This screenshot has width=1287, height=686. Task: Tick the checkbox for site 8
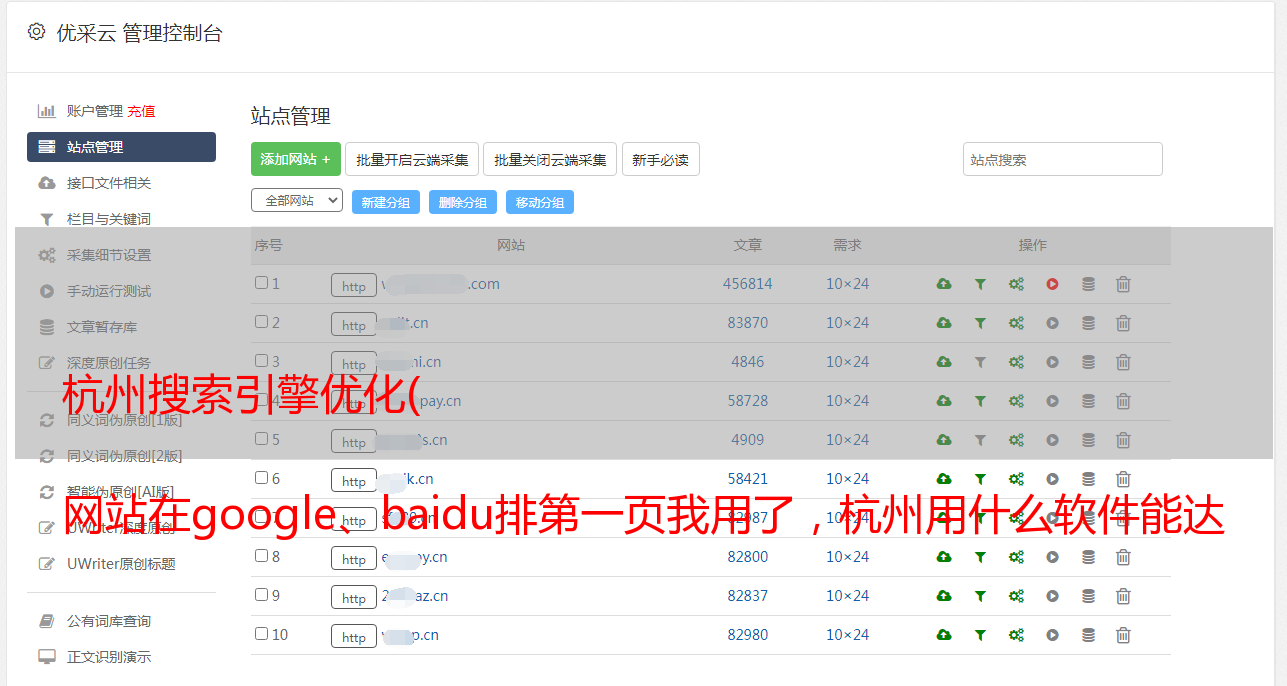[x=261, y=556]
